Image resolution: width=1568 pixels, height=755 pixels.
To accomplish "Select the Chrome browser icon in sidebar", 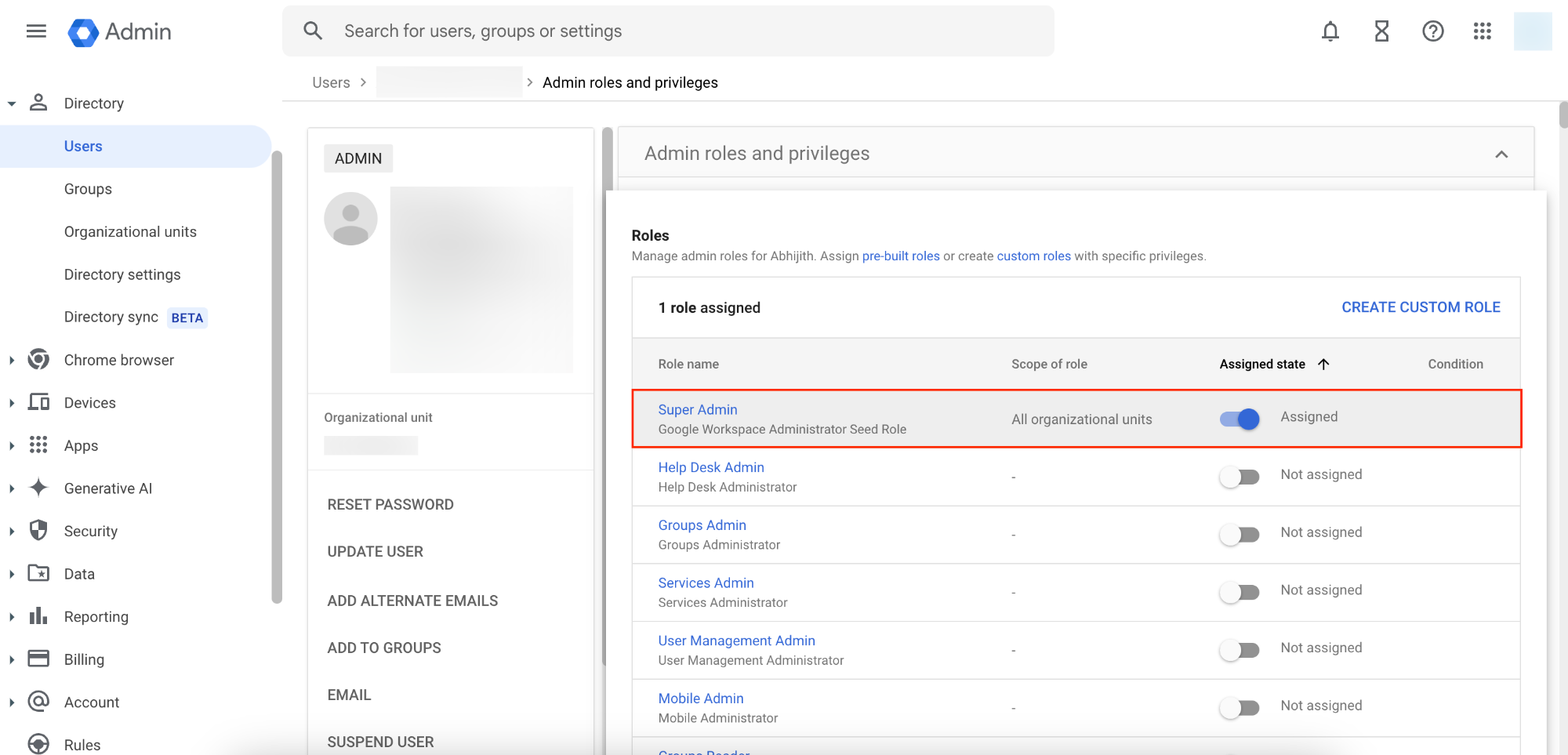I will tap(38, 359).
